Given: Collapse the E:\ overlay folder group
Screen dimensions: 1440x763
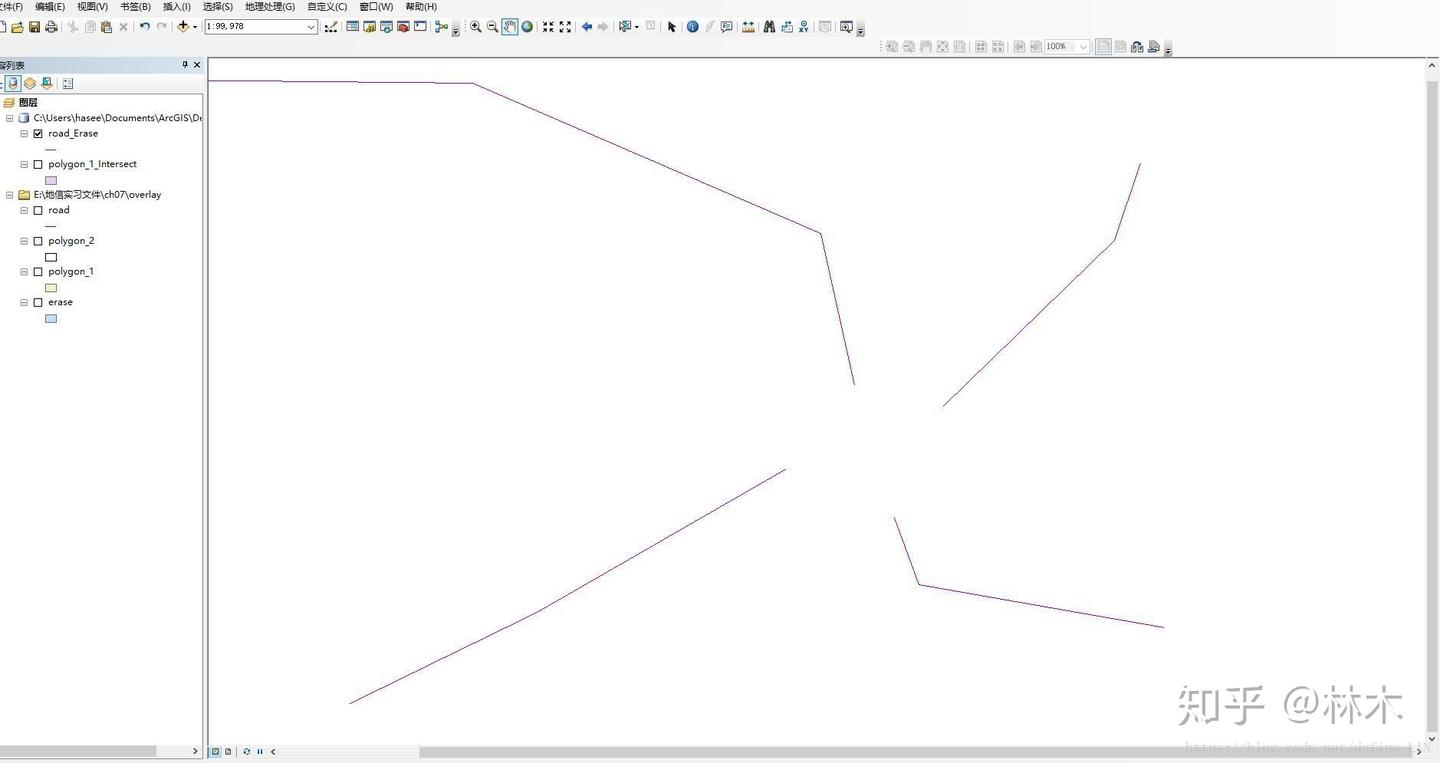Looking at the screenshot, I should (10, 195).
